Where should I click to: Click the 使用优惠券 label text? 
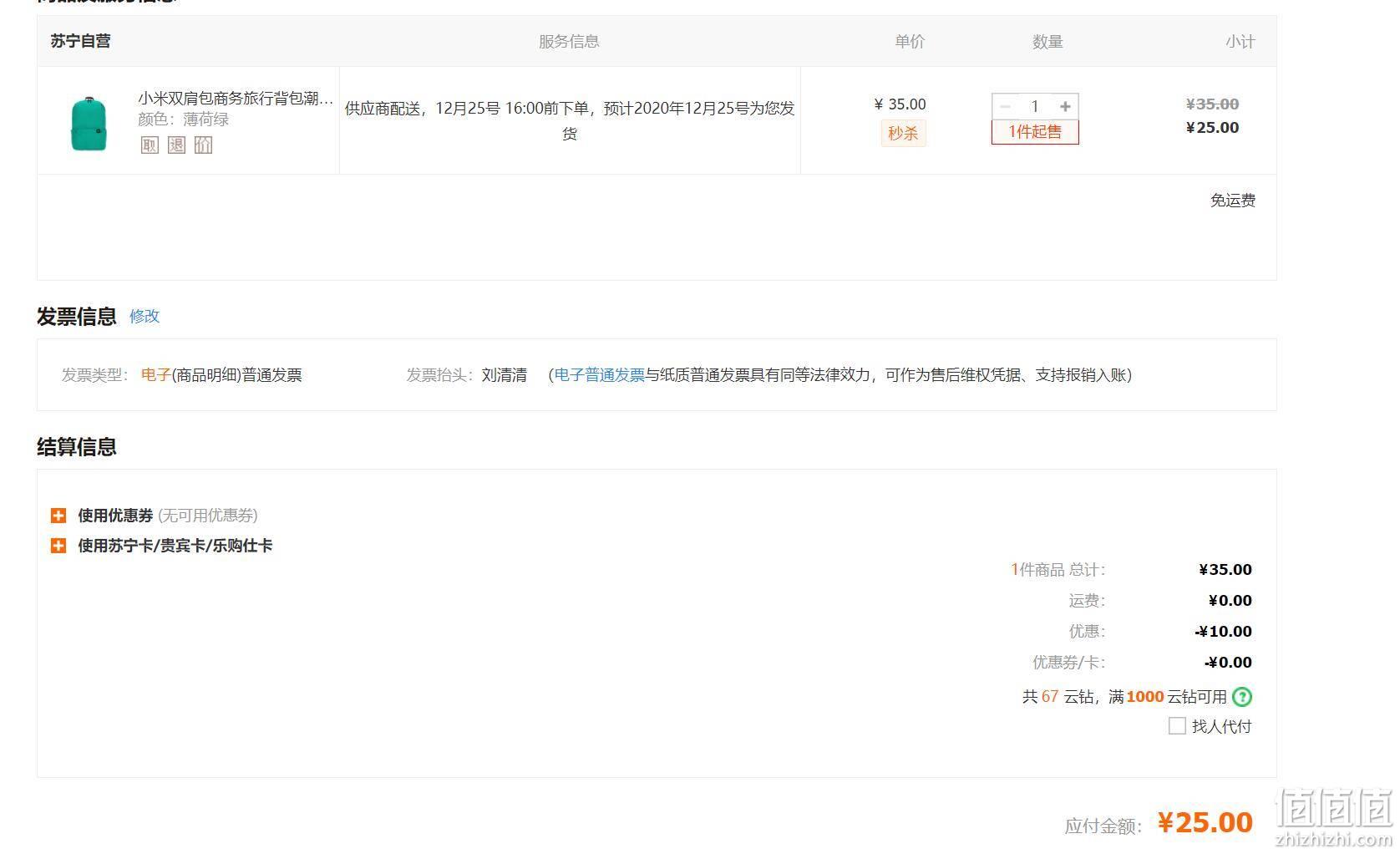pyautogui.click(x=115, y=516)
